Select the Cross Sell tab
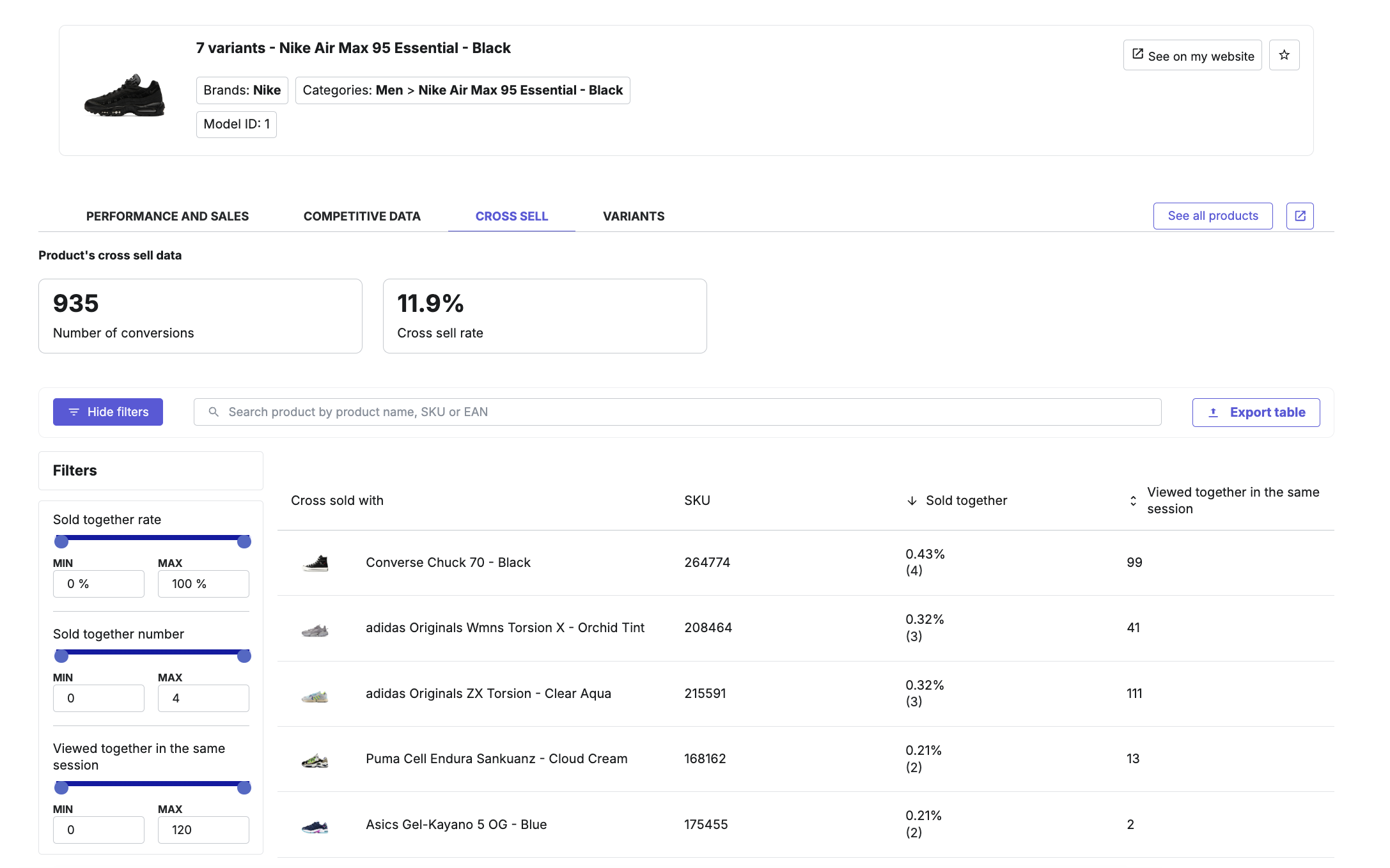1390x868 pixels. [511, 216]
